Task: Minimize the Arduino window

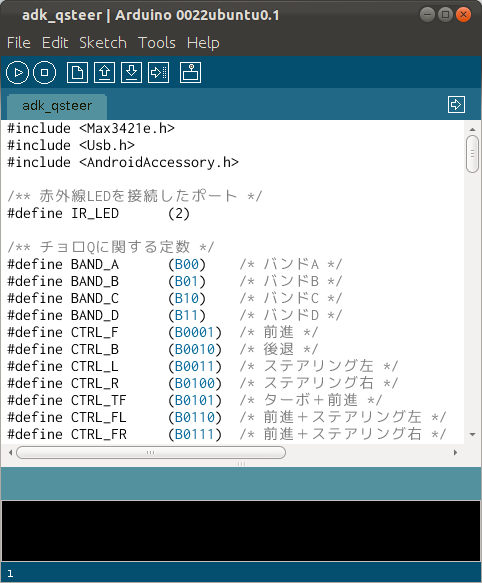Action: (427, 15)
